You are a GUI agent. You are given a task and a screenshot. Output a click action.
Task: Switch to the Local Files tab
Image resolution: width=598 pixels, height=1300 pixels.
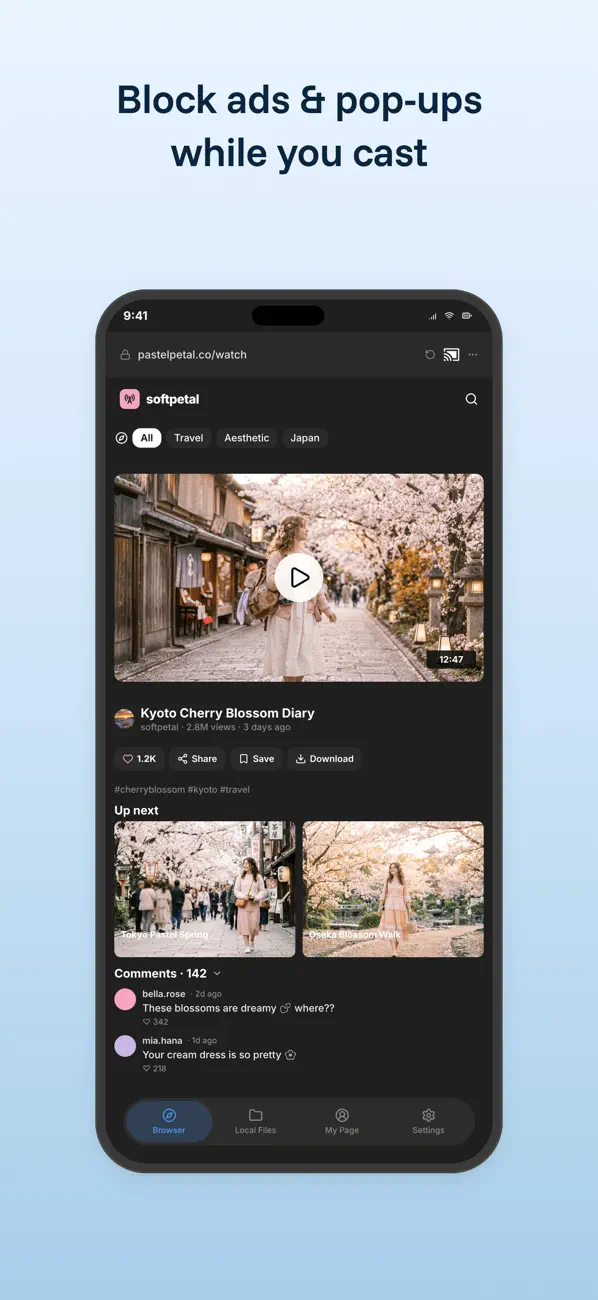click(255, 1122)
